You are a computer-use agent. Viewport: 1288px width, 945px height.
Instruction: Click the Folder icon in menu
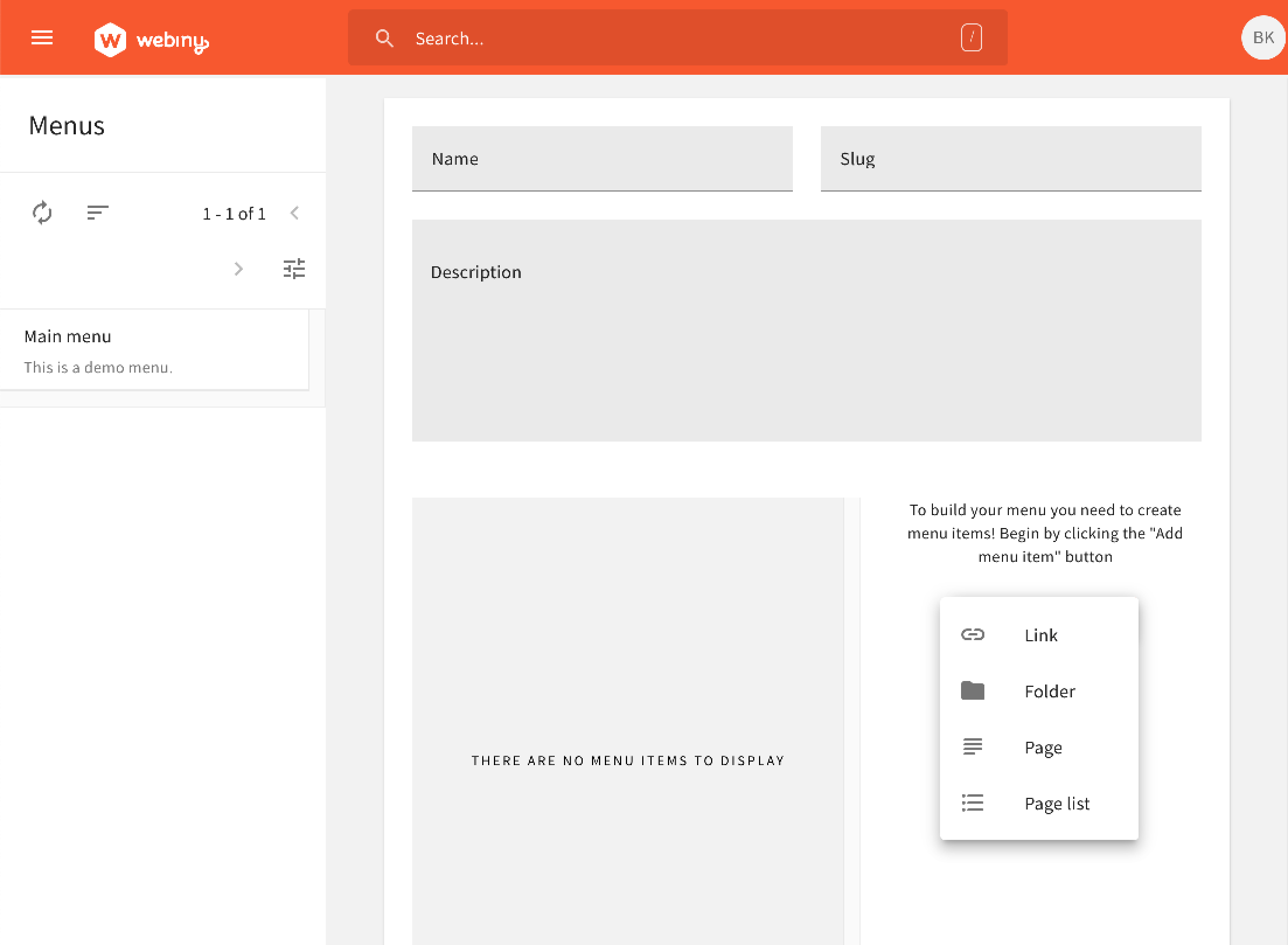click(x=973, y=690)
